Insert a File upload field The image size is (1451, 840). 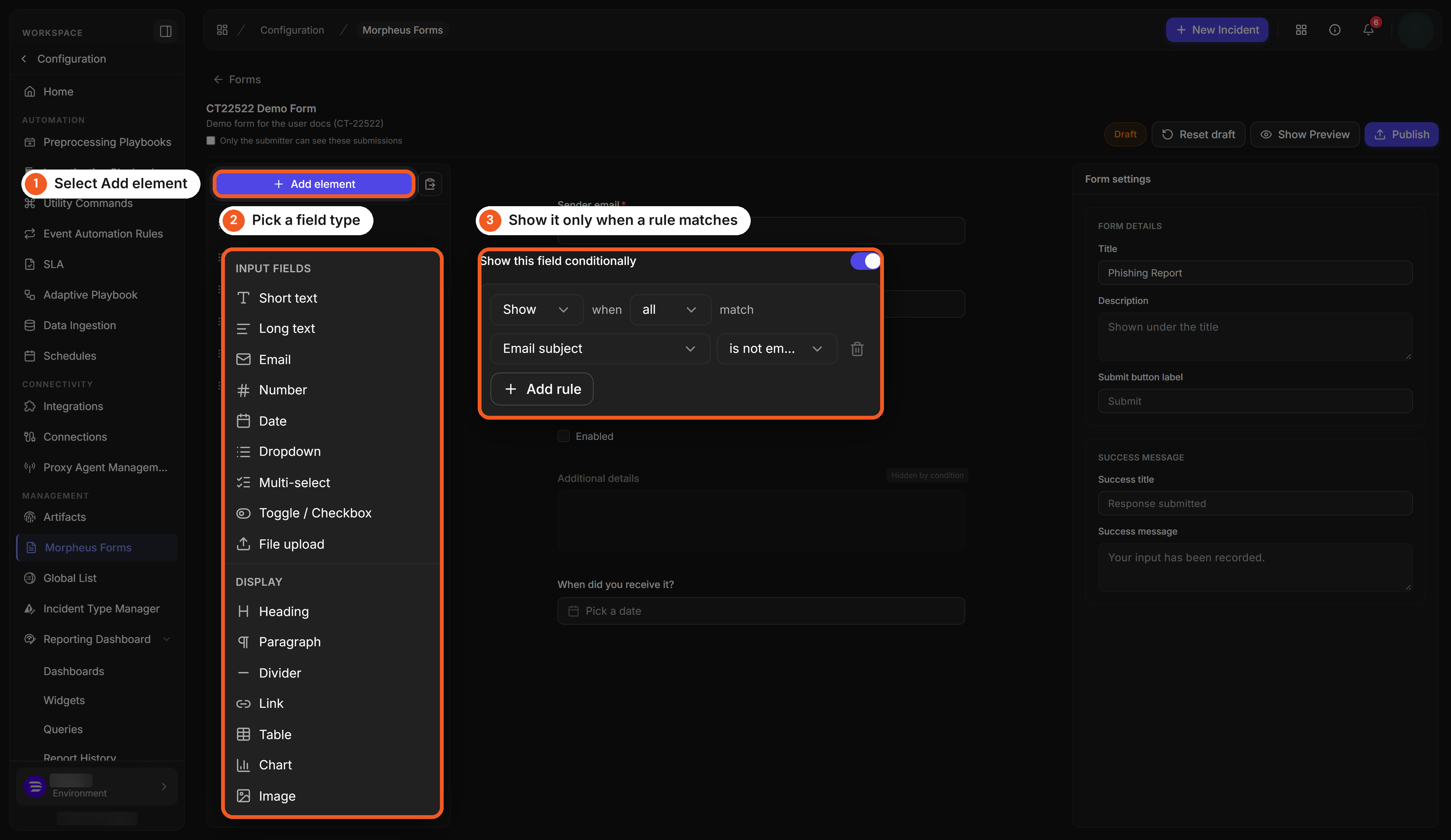332,544
